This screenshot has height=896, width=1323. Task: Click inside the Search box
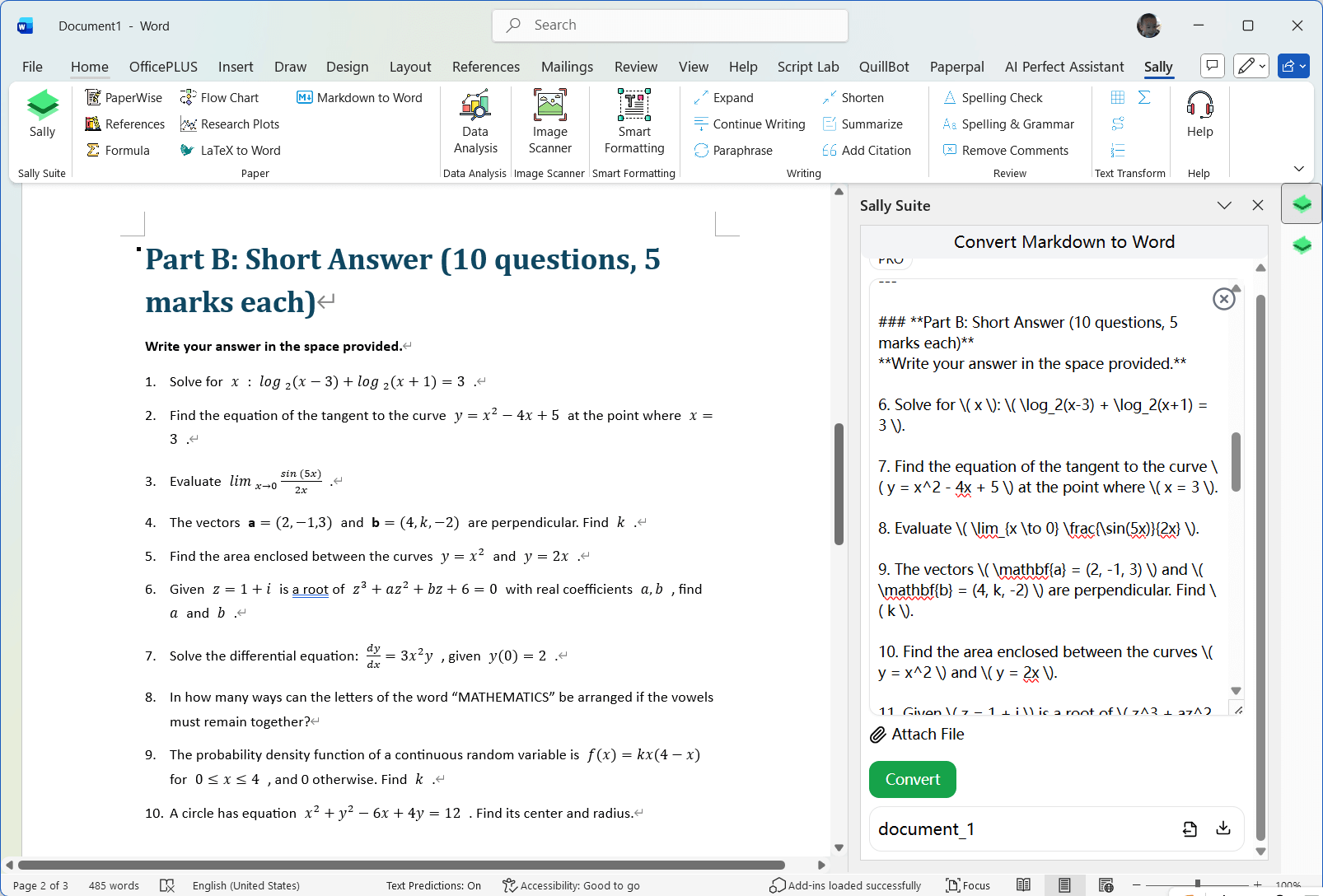(x=669, y=25)
